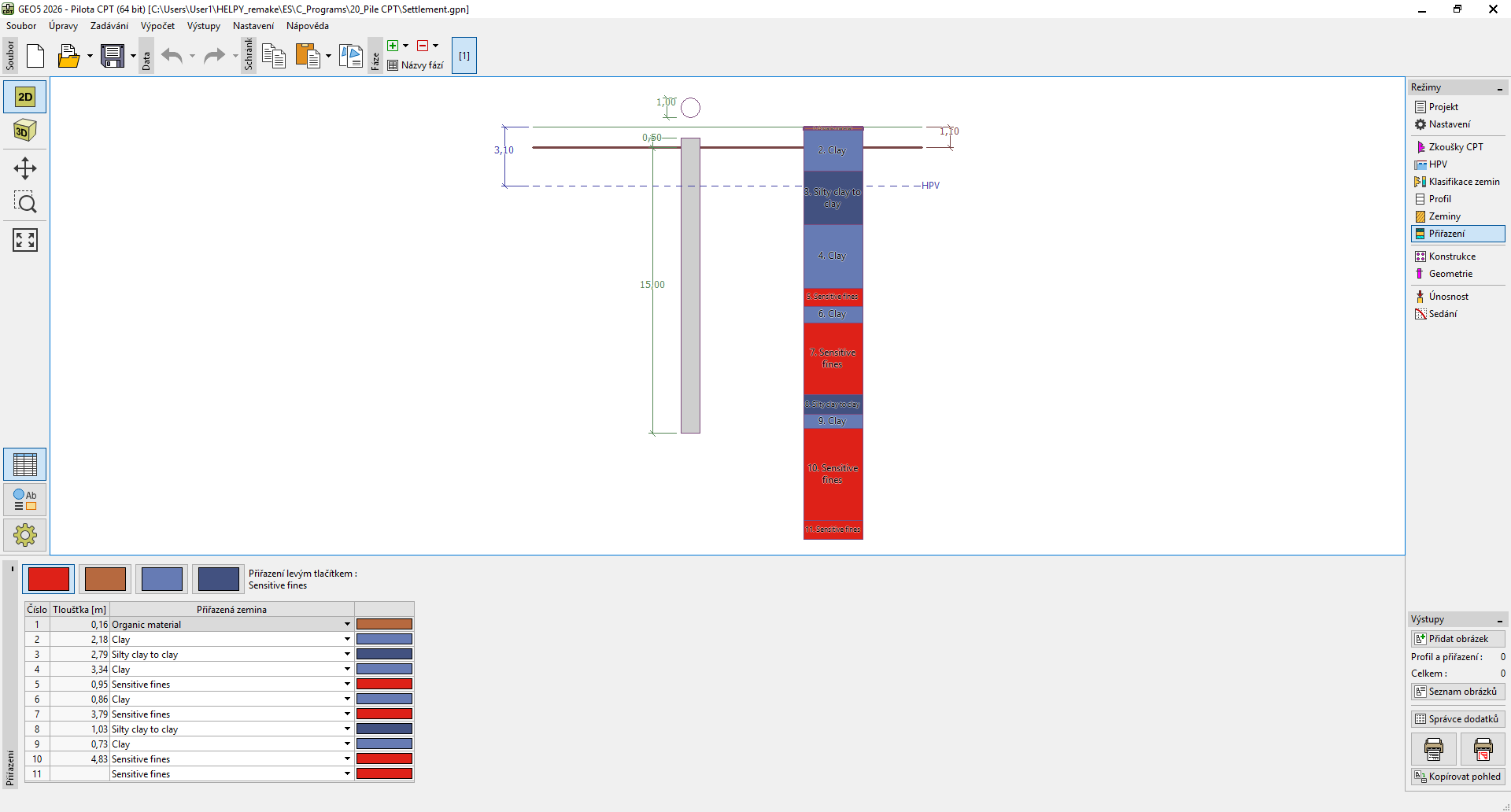The height and width of the screenshot is (812, 1511).
Task: Open the open-file dropdown arrow
Action: (x=90, y=56)
